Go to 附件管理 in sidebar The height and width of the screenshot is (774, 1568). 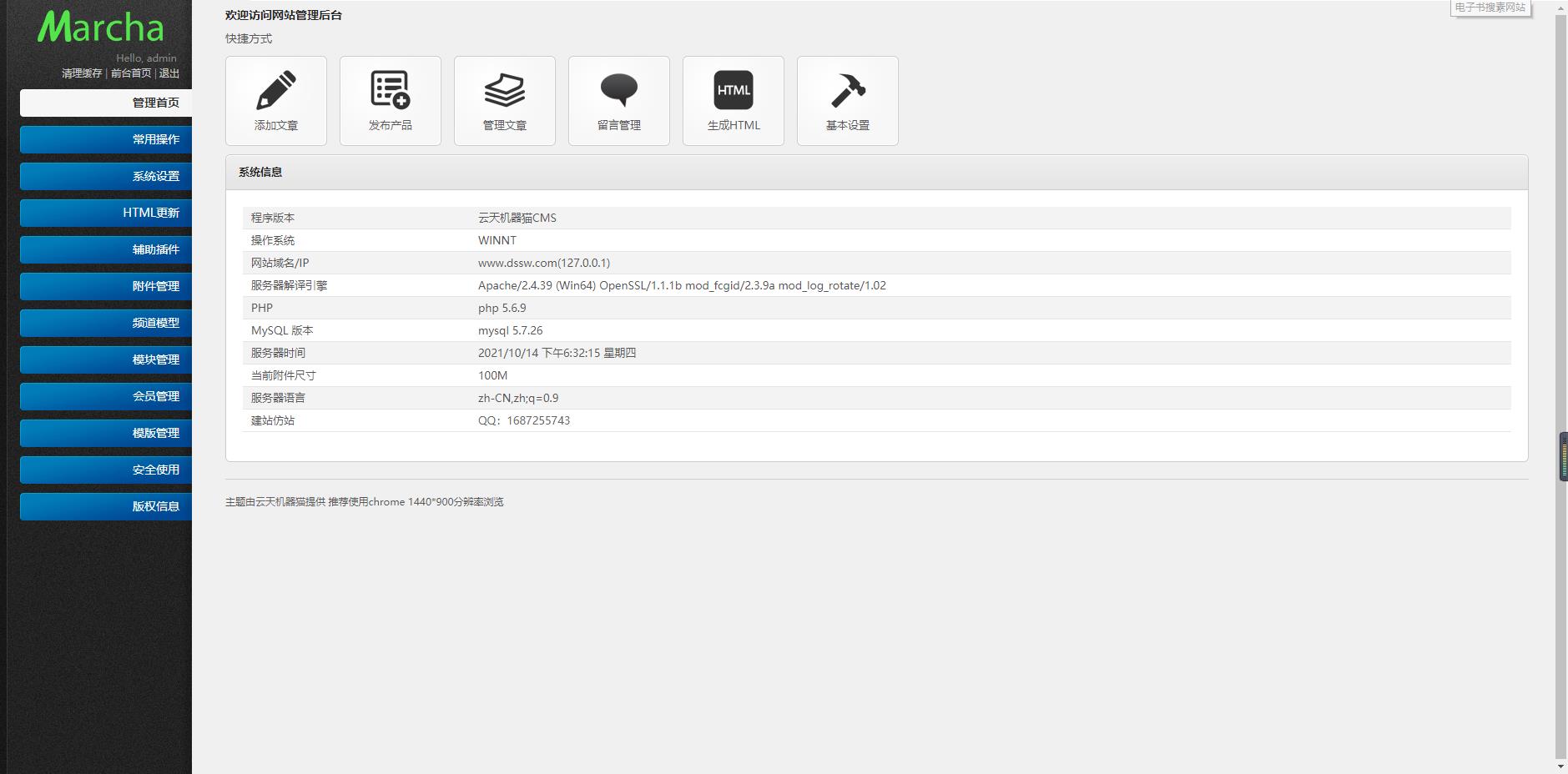106,286
